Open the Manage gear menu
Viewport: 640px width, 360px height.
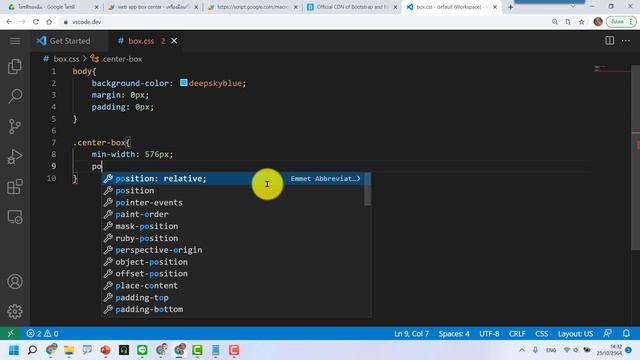pos(15,311)
